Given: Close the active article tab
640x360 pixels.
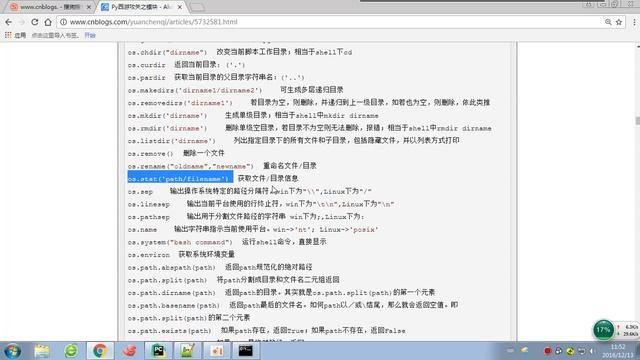Looking at the screenshot, I should 180,7.
